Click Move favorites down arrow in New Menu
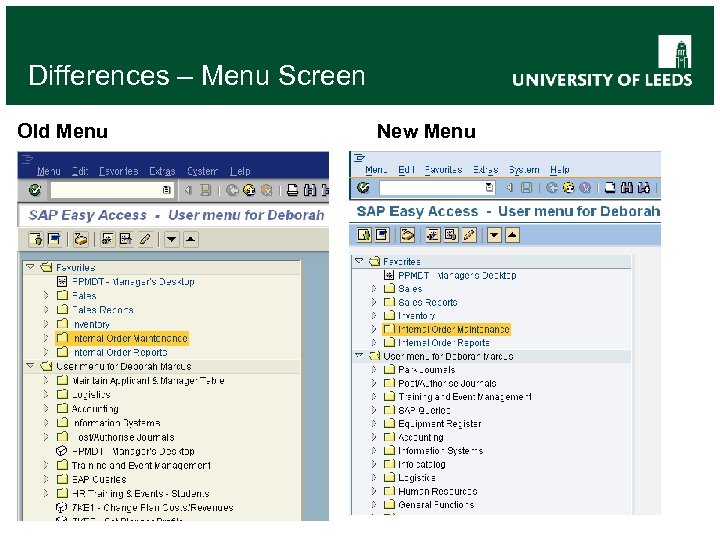The image size is (720, 540). (494, 235)
